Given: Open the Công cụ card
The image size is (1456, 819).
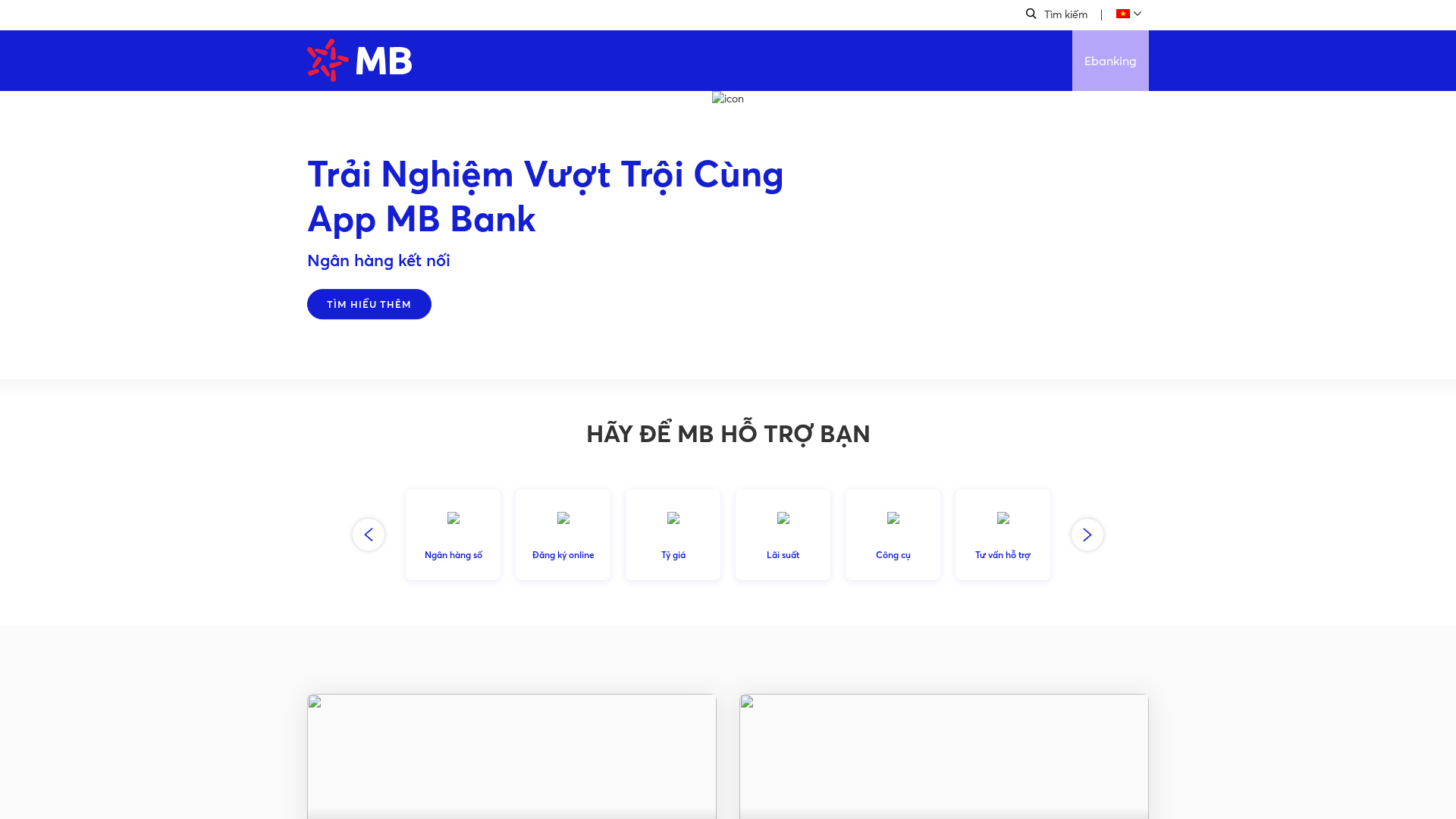Looking at the screenshot, I should pos(893,535).
